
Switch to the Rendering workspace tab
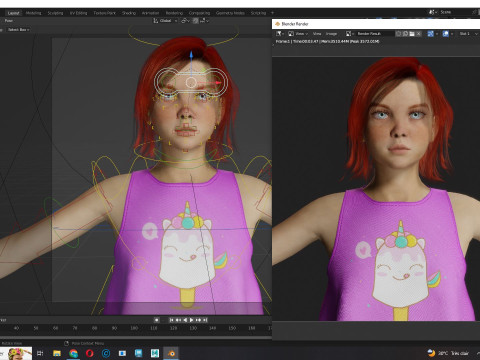click(x=174, y=13)
